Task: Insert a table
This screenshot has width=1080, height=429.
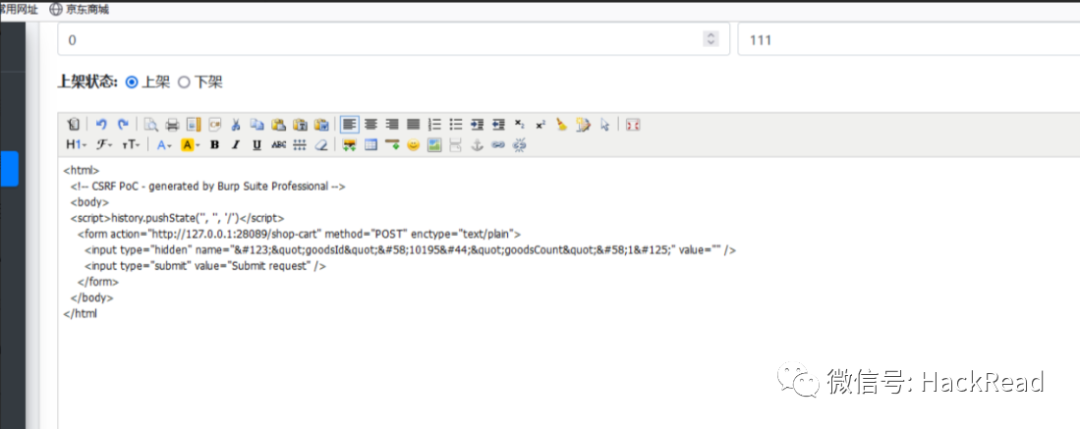Action: (371, 145)
